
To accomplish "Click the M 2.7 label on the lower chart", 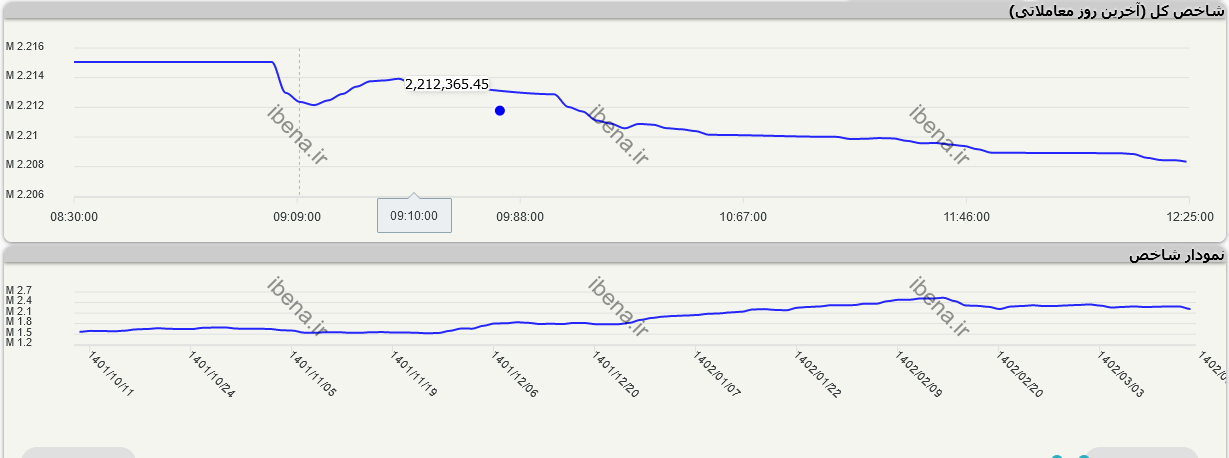I will 19,290.
